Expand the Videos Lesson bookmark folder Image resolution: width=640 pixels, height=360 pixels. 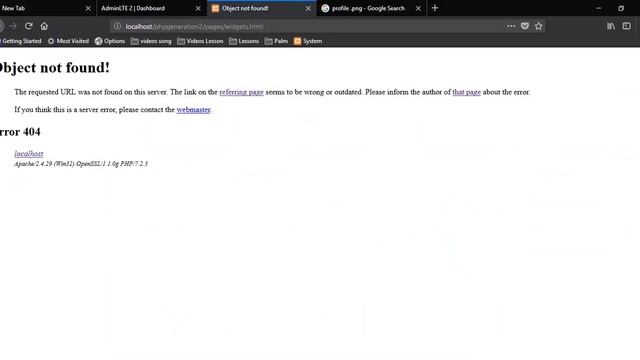(x=200, y=41)
